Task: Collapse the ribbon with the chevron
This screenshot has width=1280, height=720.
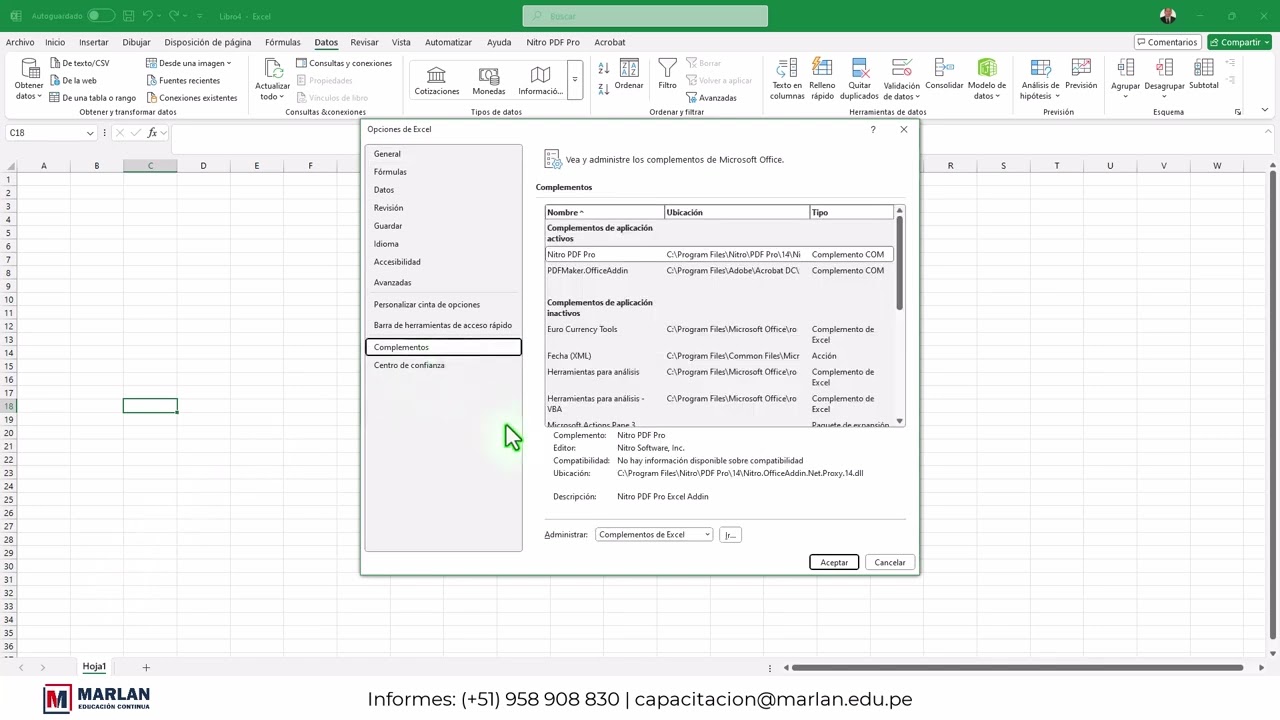Action: tap(1265, 111)
